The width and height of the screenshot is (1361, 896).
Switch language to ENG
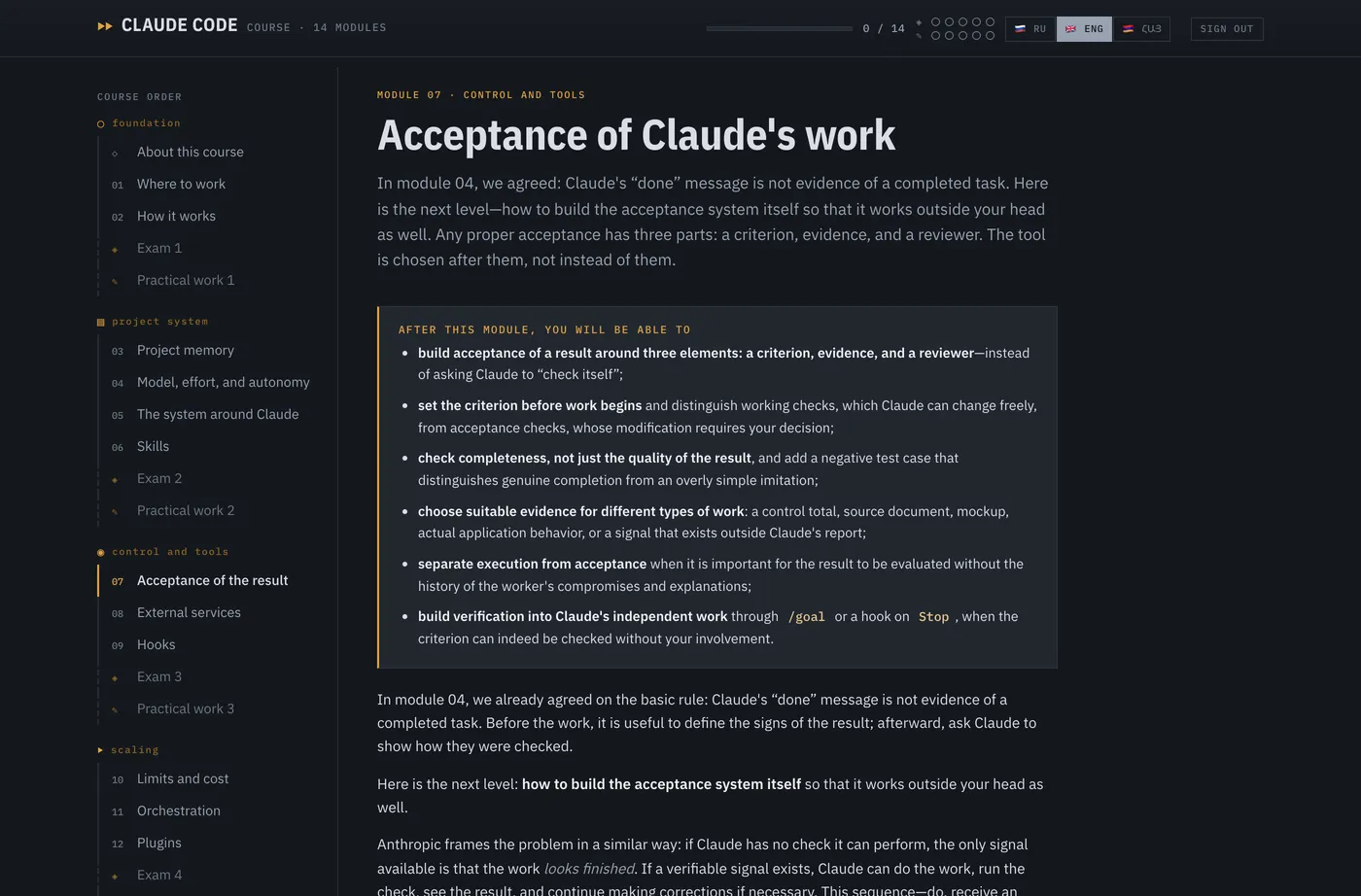pos(1084,29)
